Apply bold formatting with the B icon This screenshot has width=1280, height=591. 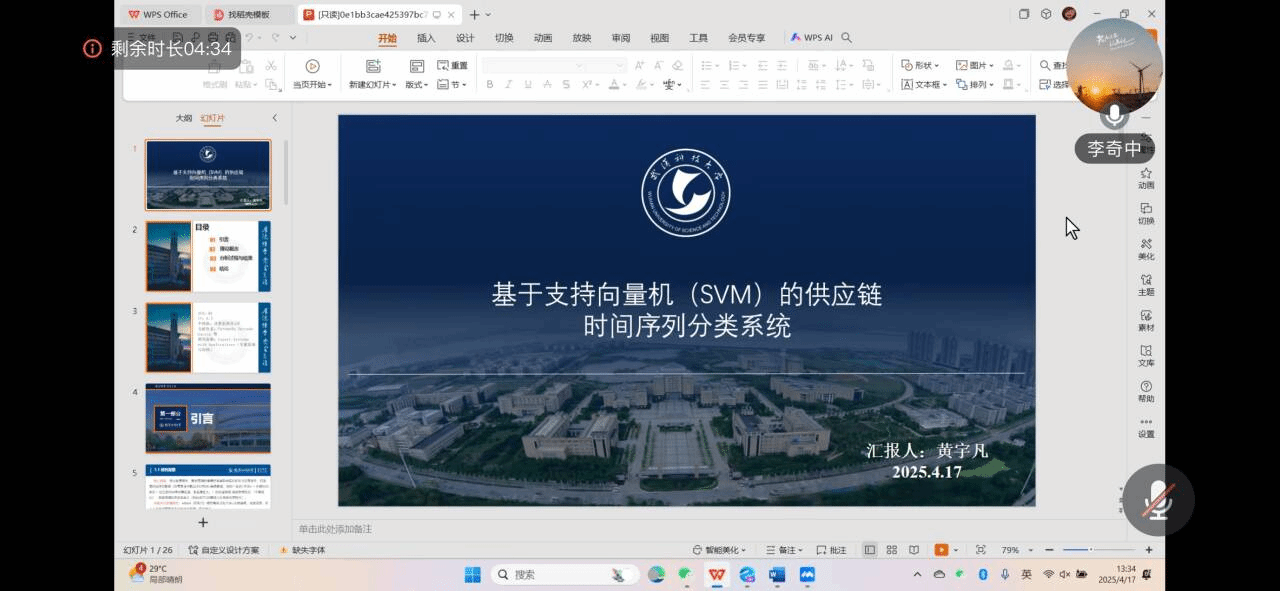(490, 85)
